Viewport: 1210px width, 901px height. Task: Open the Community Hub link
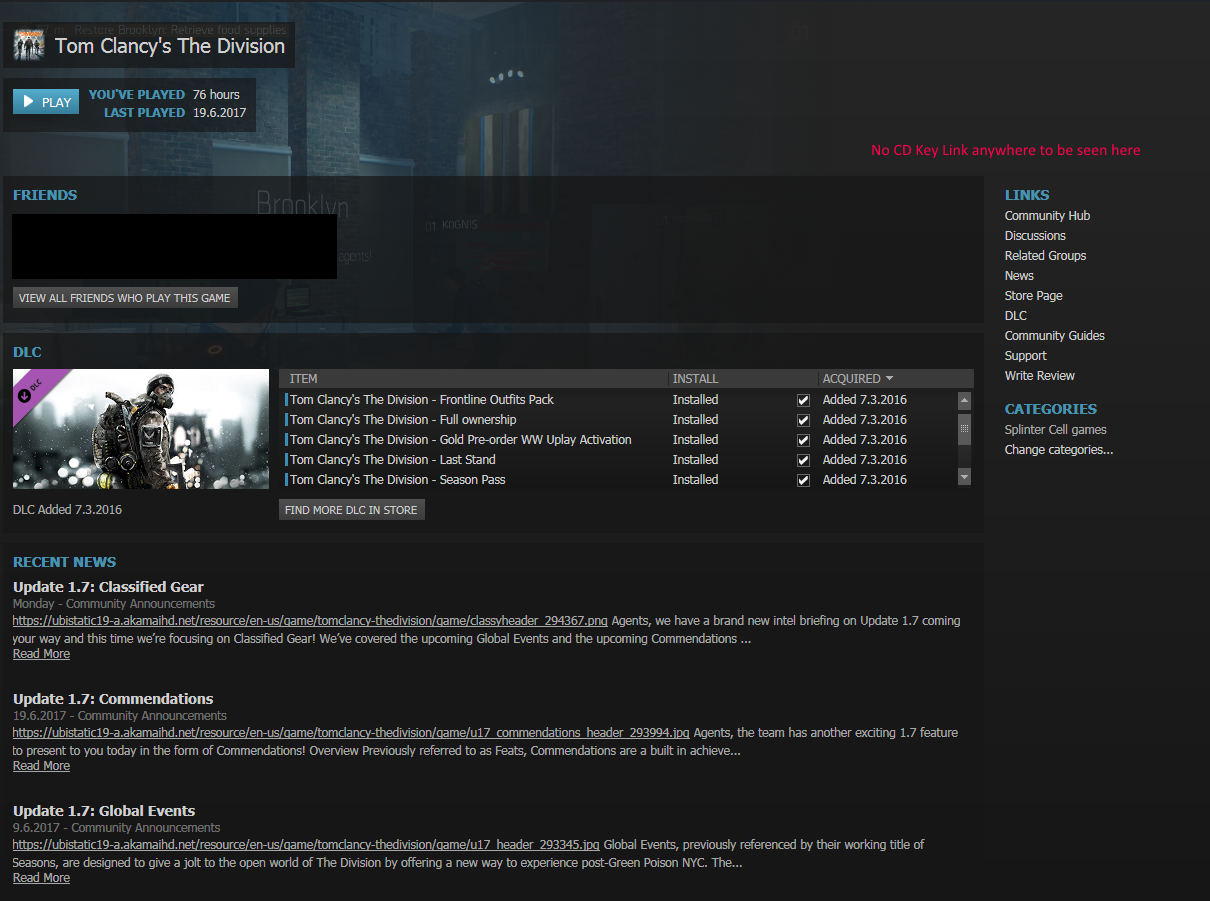[1047, 216]
